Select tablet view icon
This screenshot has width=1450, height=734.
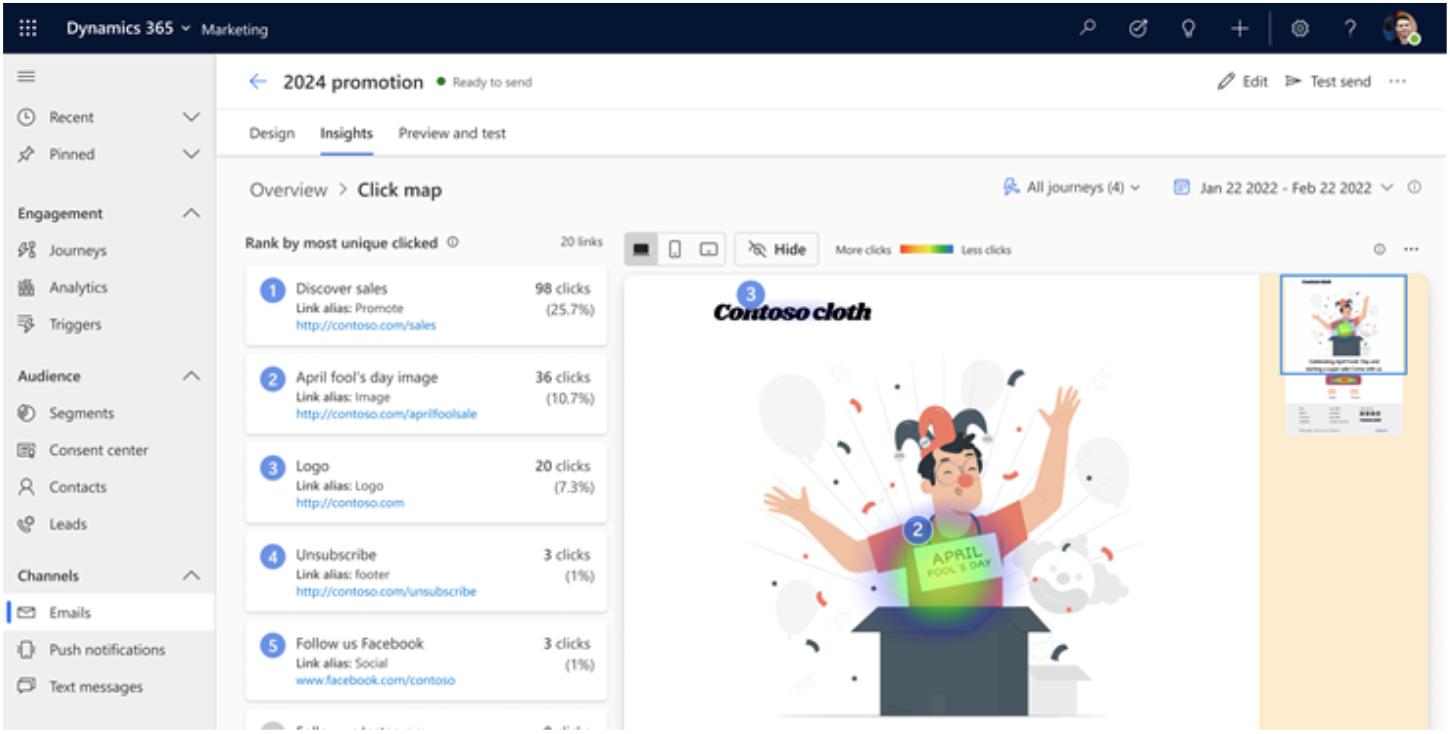click(x=709, y=249)
